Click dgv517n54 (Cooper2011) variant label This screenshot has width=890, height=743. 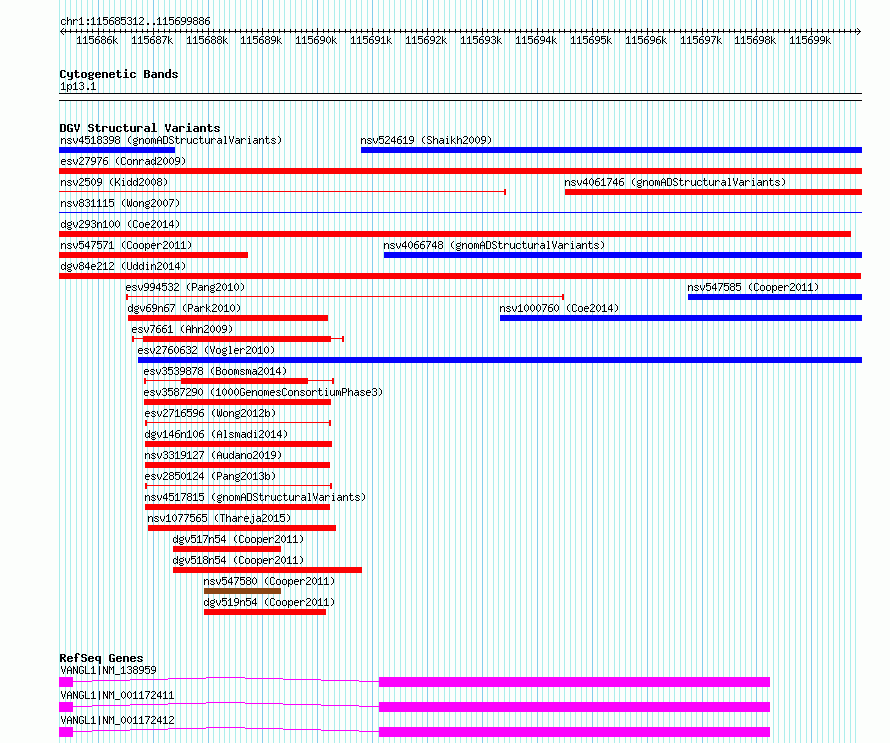tap(238, 539)
